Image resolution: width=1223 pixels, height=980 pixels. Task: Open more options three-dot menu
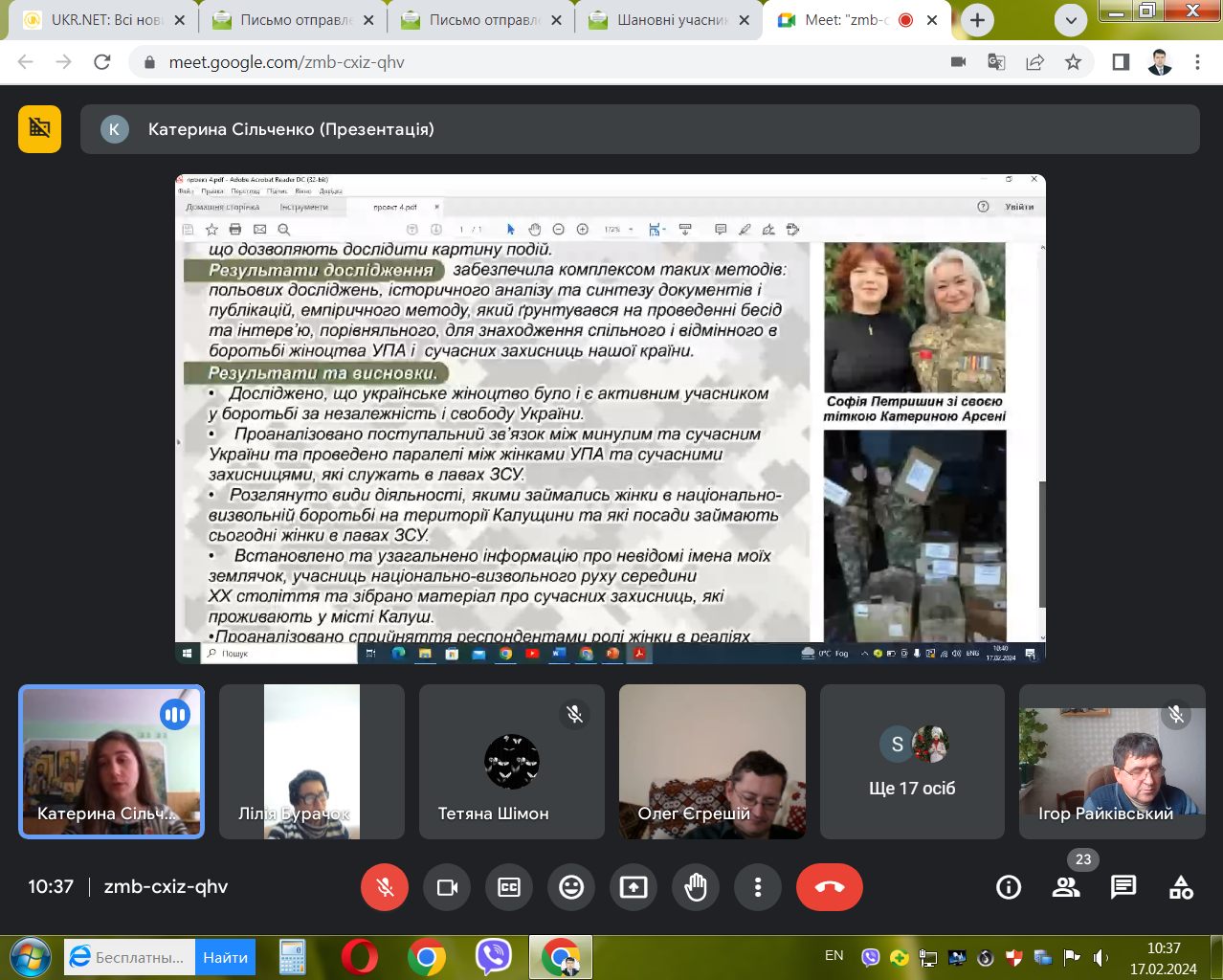coord(758,887)
